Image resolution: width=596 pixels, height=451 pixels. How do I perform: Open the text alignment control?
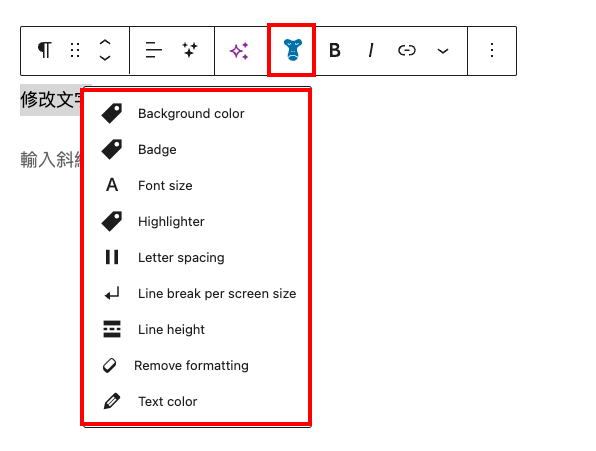point(154,50)
